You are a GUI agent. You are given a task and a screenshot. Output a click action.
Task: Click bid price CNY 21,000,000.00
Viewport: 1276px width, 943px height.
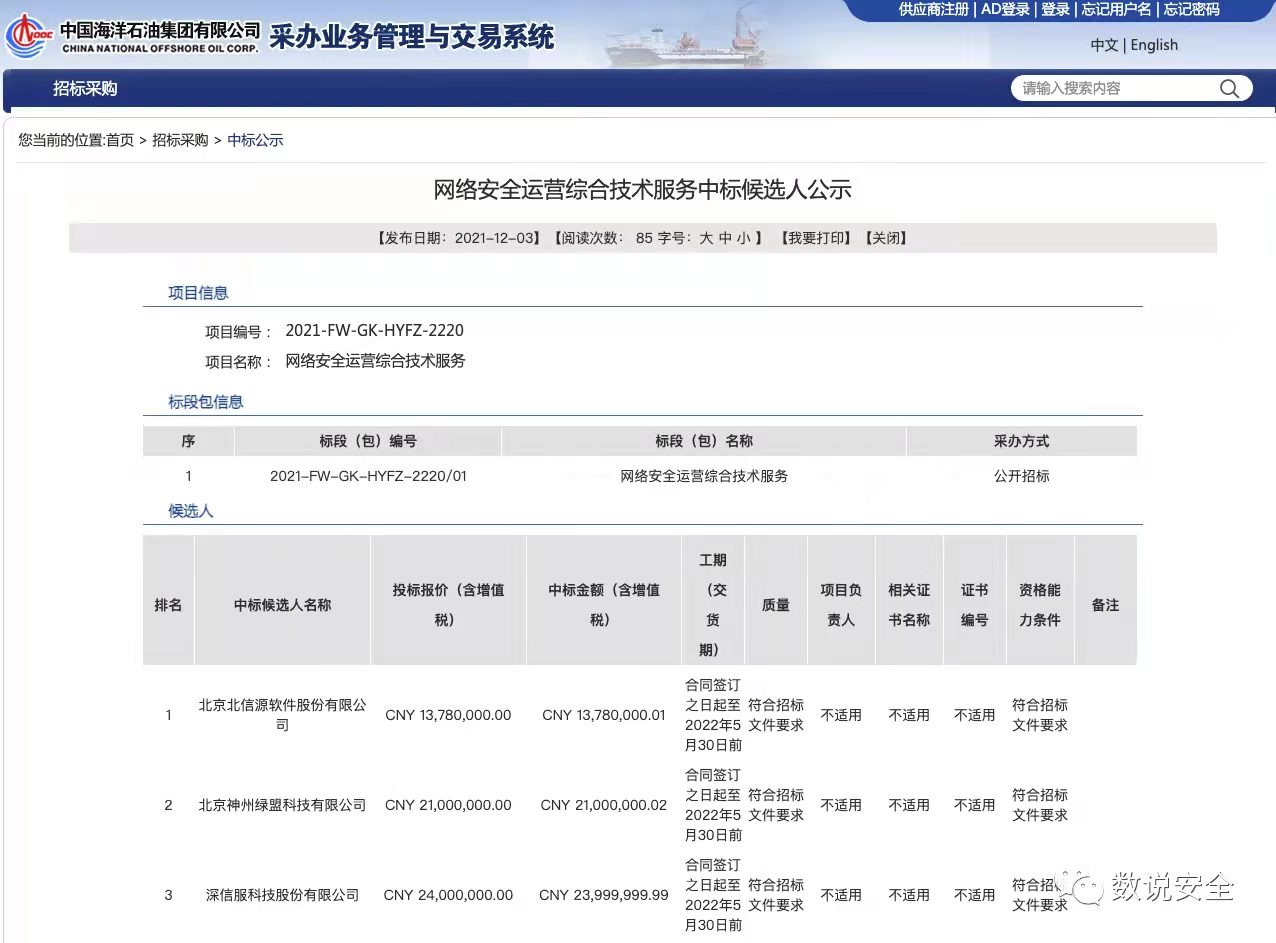point(448,805)
